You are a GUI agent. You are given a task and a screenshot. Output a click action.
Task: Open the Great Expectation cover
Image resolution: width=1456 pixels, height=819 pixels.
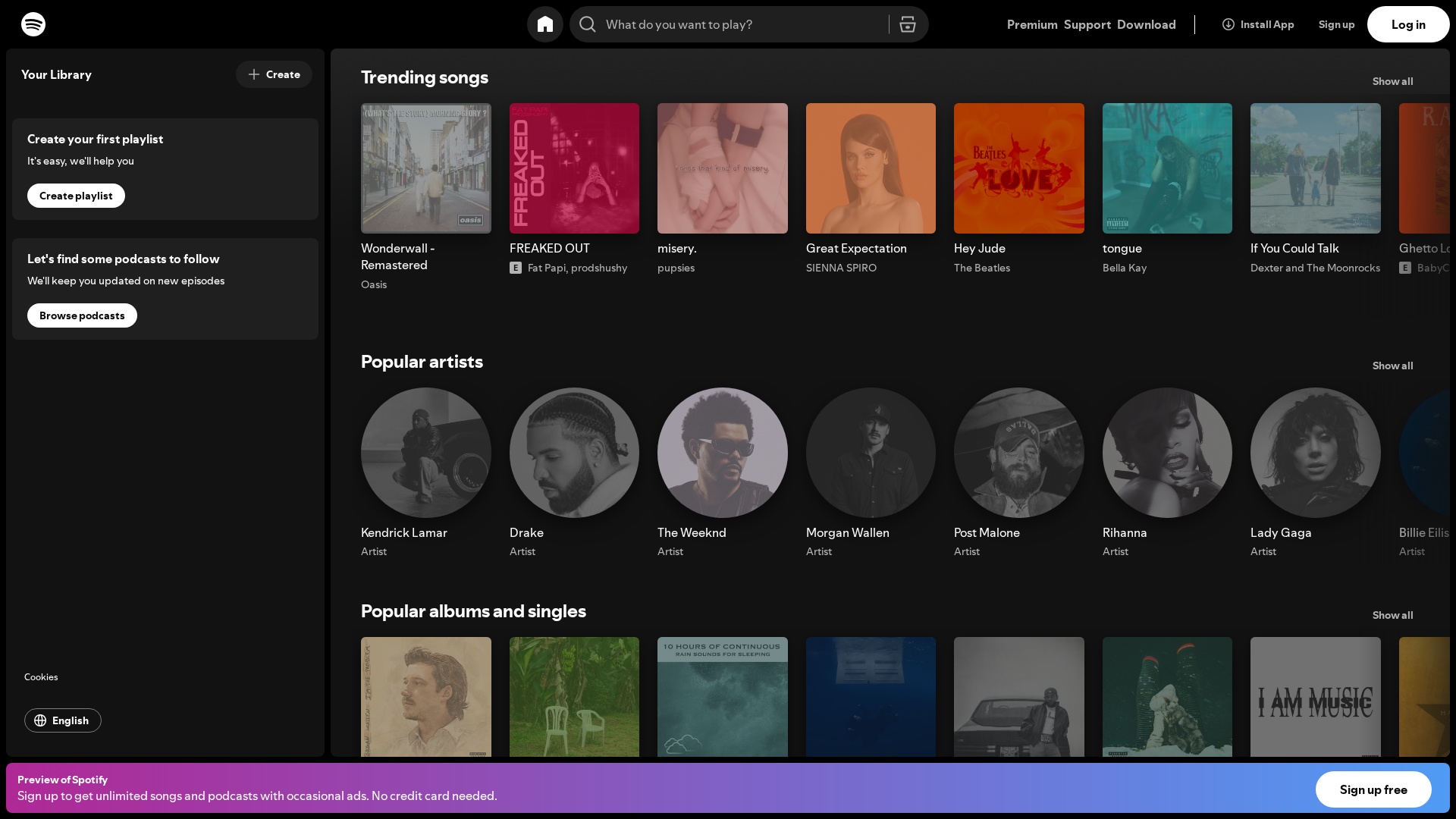point(871,168)
